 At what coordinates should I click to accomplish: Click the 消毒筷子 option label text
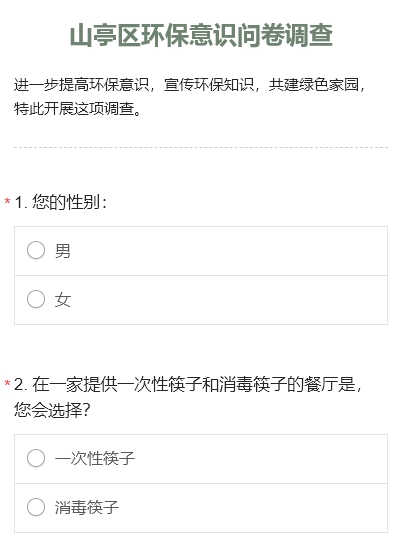(x=87, y=507)
